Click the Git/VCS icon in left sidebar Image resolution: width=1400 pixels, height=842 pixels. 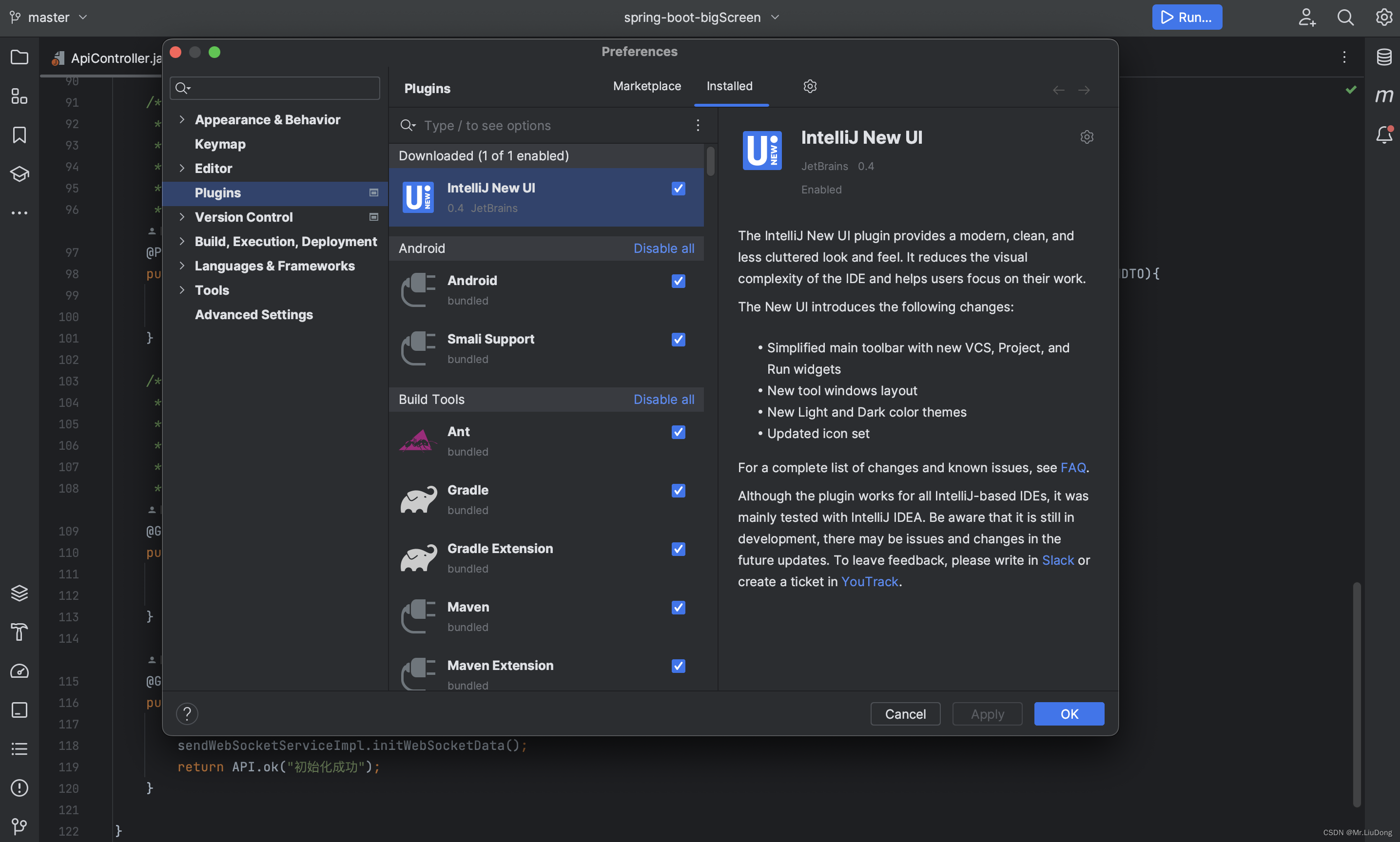pyautogui.click(x=19, y=826)
